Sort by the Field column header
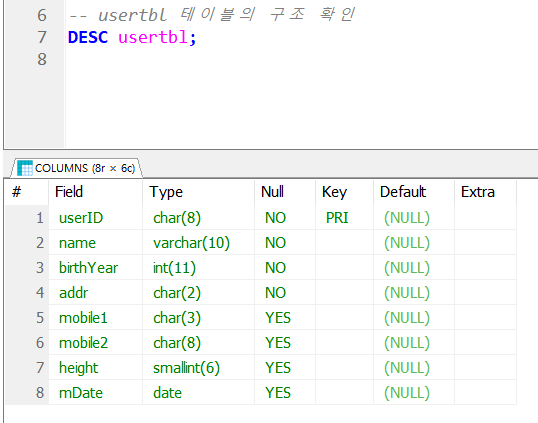 pyautogui.click(x=95, y=192)
